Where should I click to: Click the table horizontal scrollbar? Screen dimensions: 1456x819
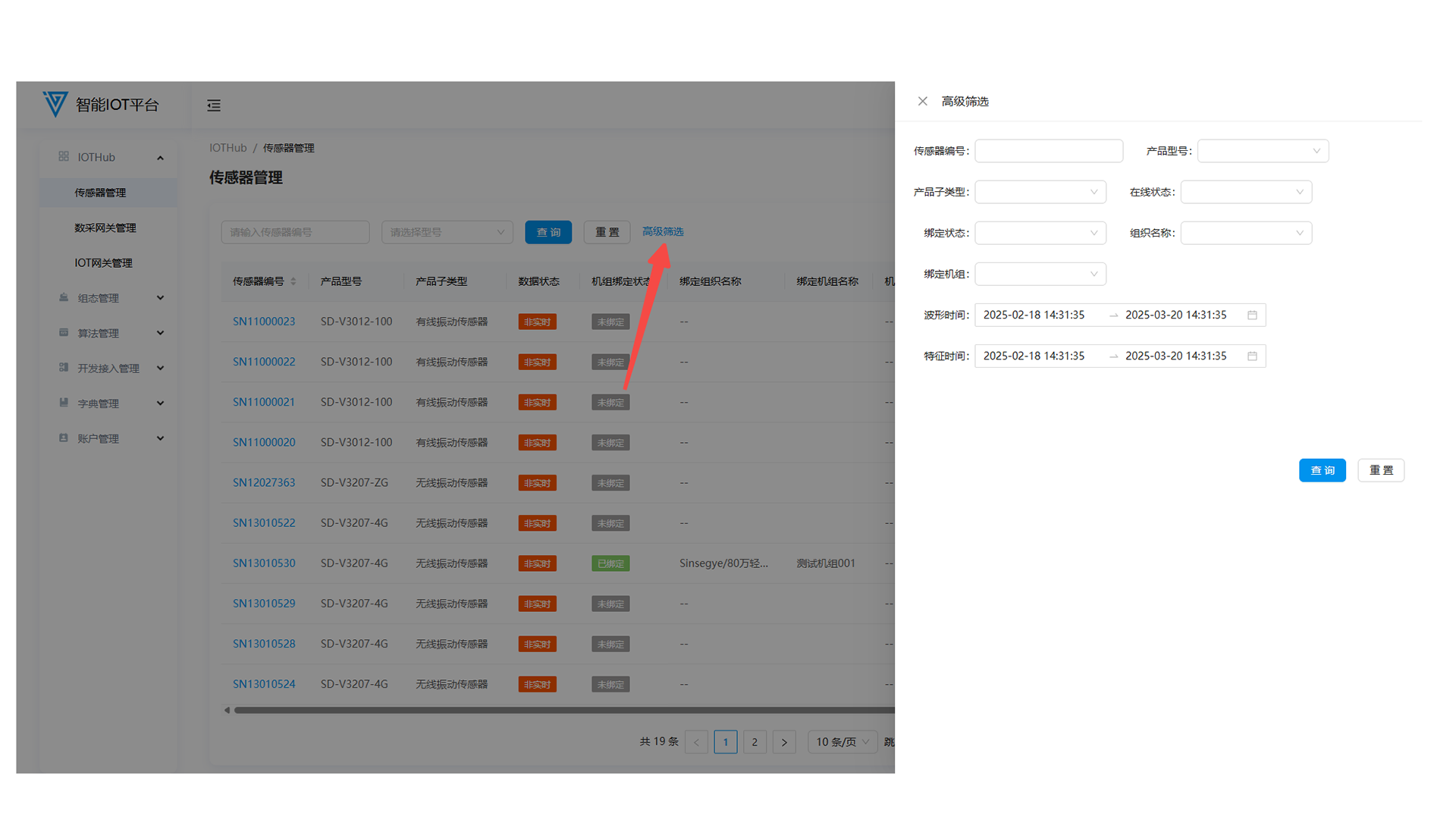point(564,710)
